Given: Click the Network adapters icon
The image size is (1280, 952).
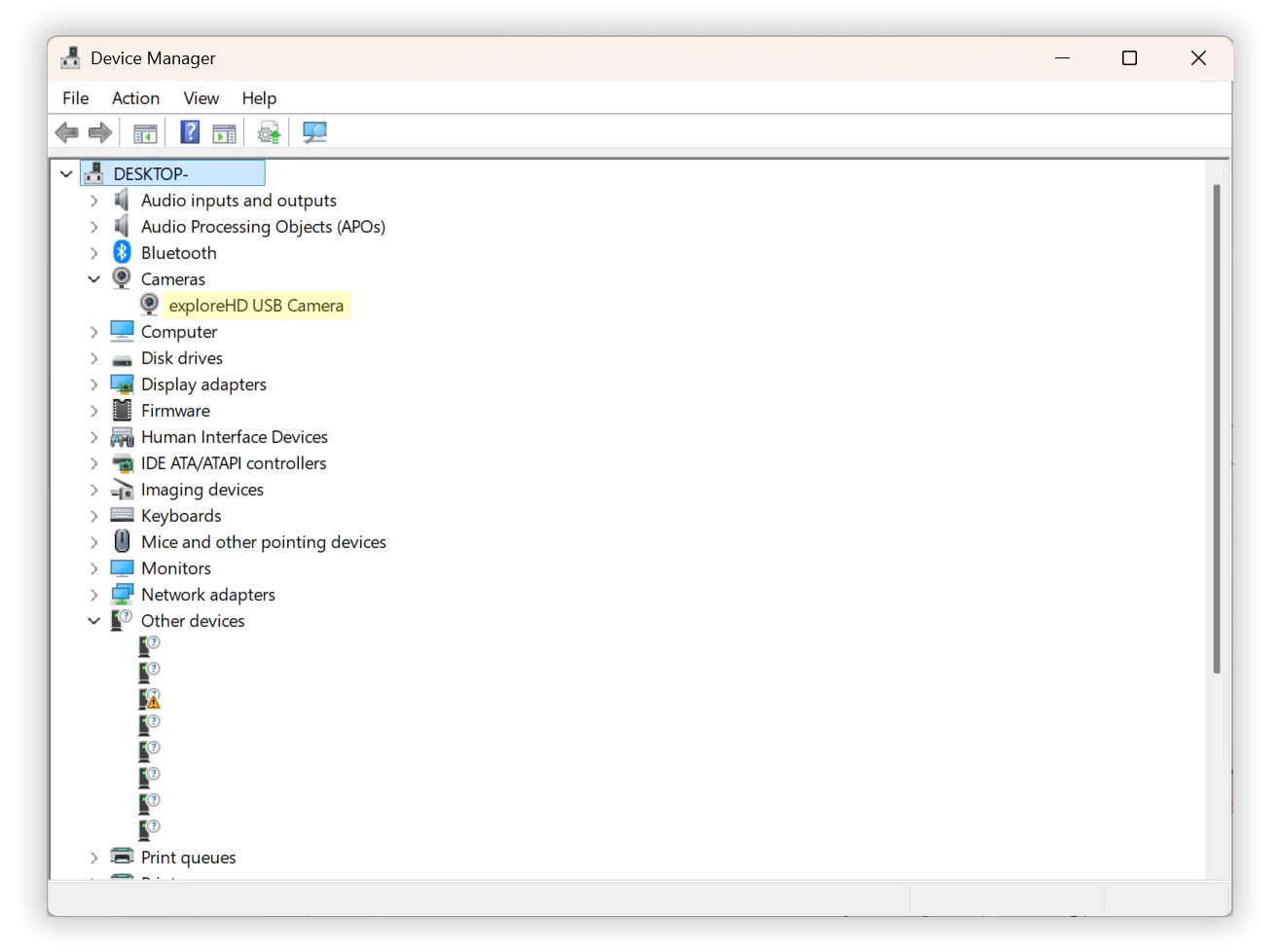Looking at the screenshot, I should click(123, 594).
